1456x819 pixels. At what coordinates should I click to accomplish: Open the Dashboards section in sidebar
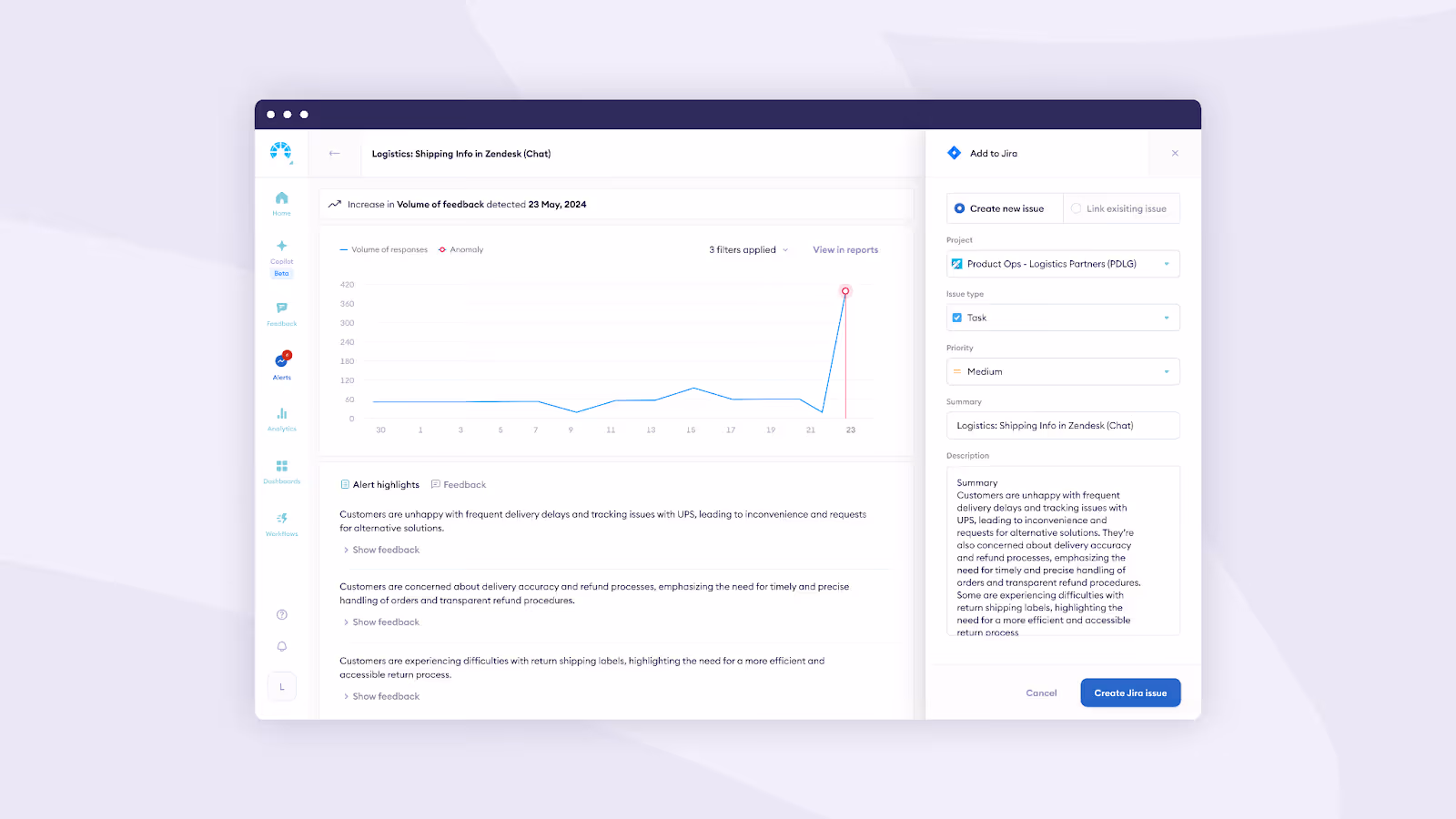[281, 471]
